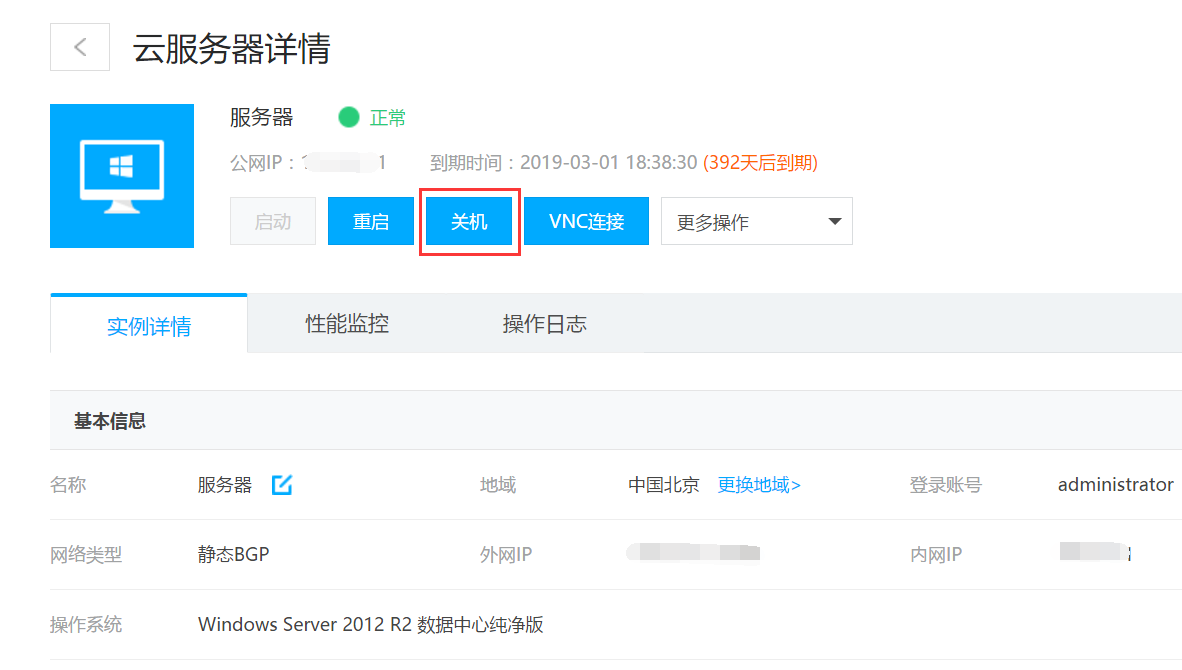Image resolution: width=1182 pixels, height=670 pixels.
Task: Click the 中国北京 region value
Action: [x=663, y=485]
